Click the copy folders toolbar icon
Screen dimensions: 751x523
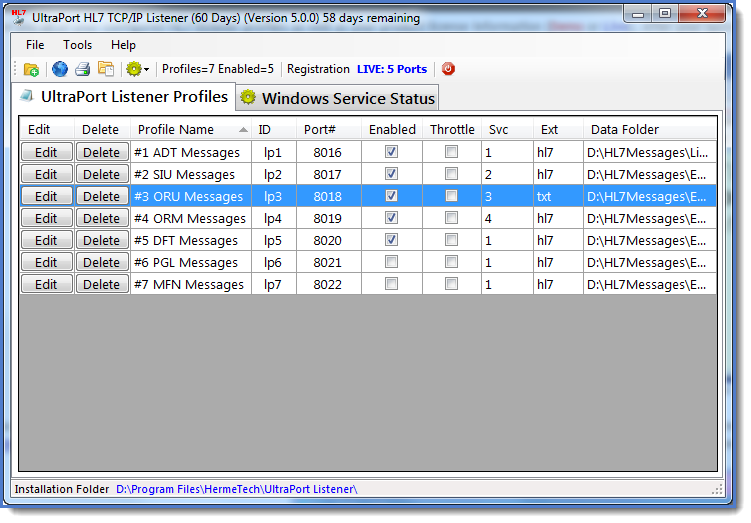point(106,69)
